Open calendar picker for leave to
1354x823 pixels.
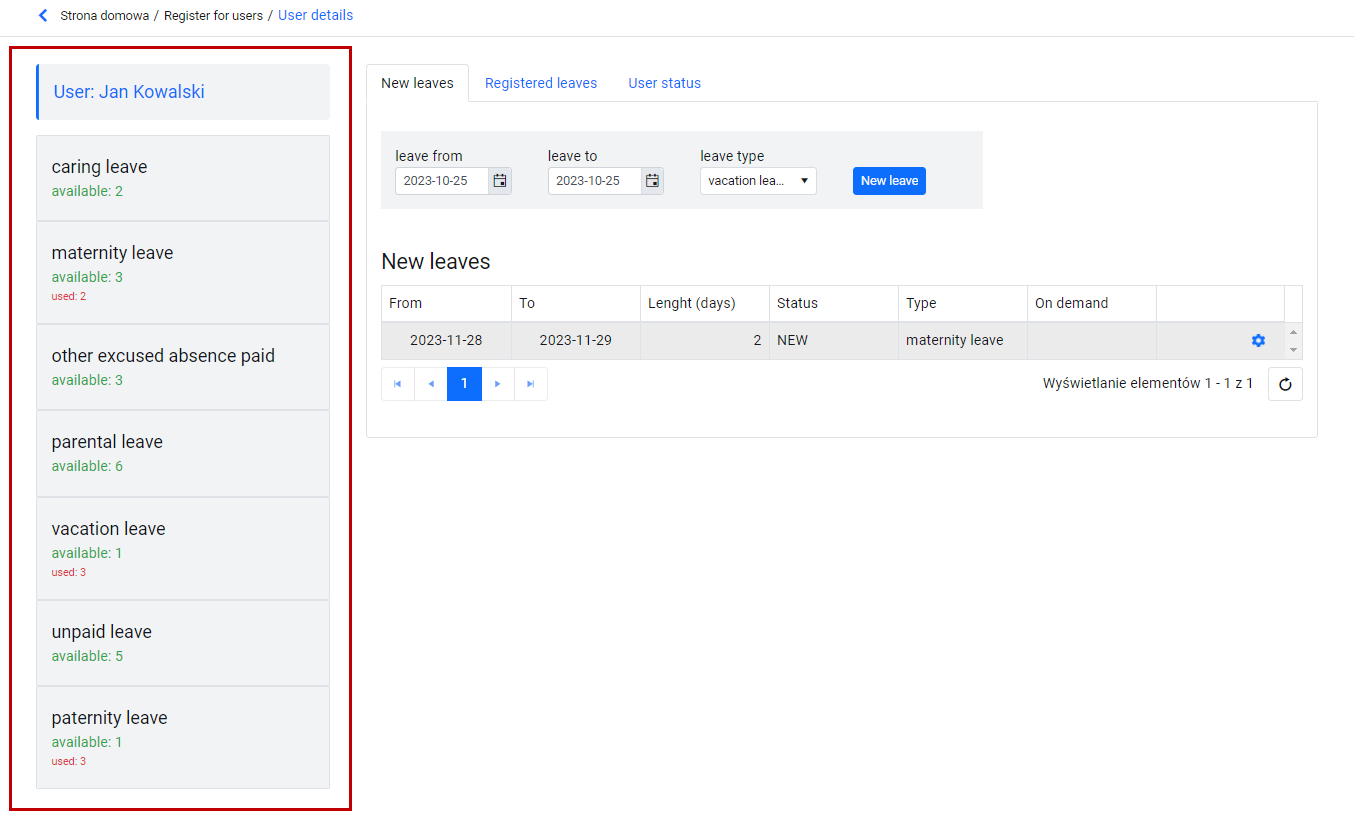(x=652, y=181)
